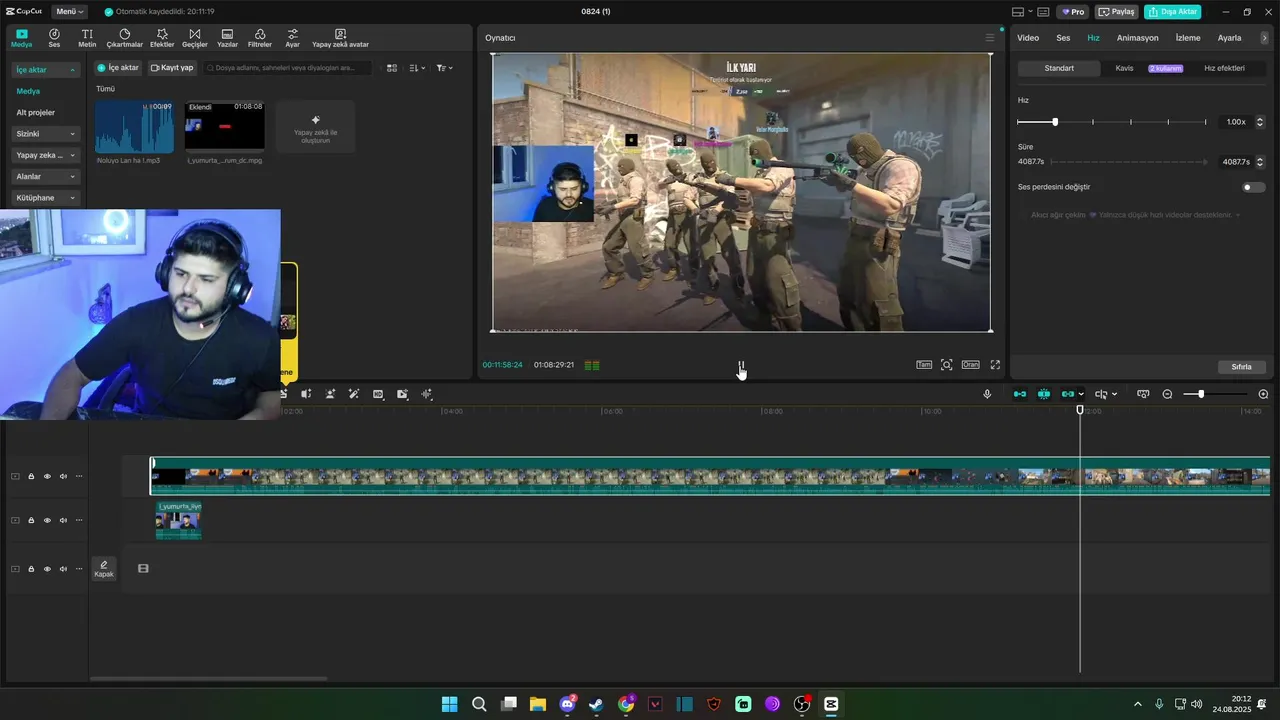Open File Explorer from the taskbar
Screen dimensions: 1280x720
click(x=538, y=704)
